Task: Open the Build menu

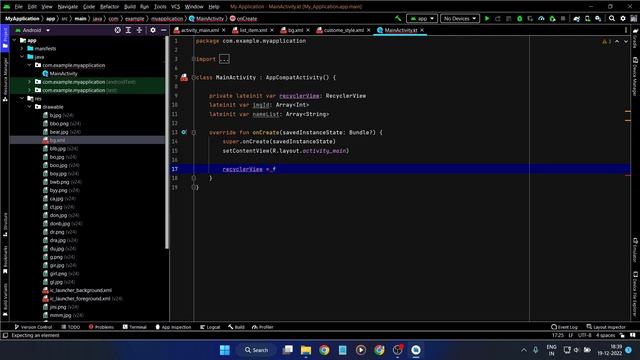Action: [x=129, y=7]
